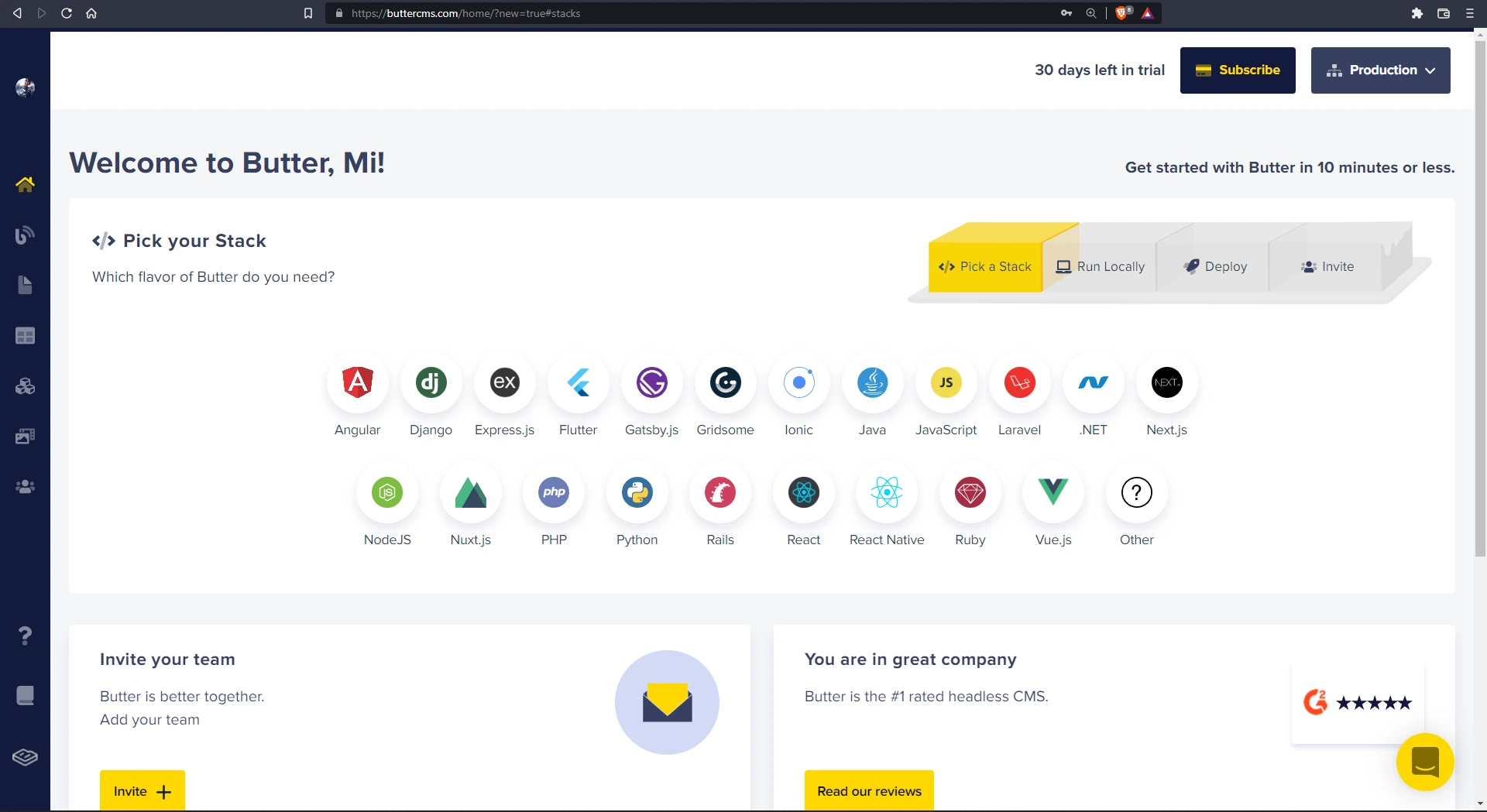Pick the Gridsome stack icon
The width and height of the screenshot is (1487, 812).
tap(725, 382)
